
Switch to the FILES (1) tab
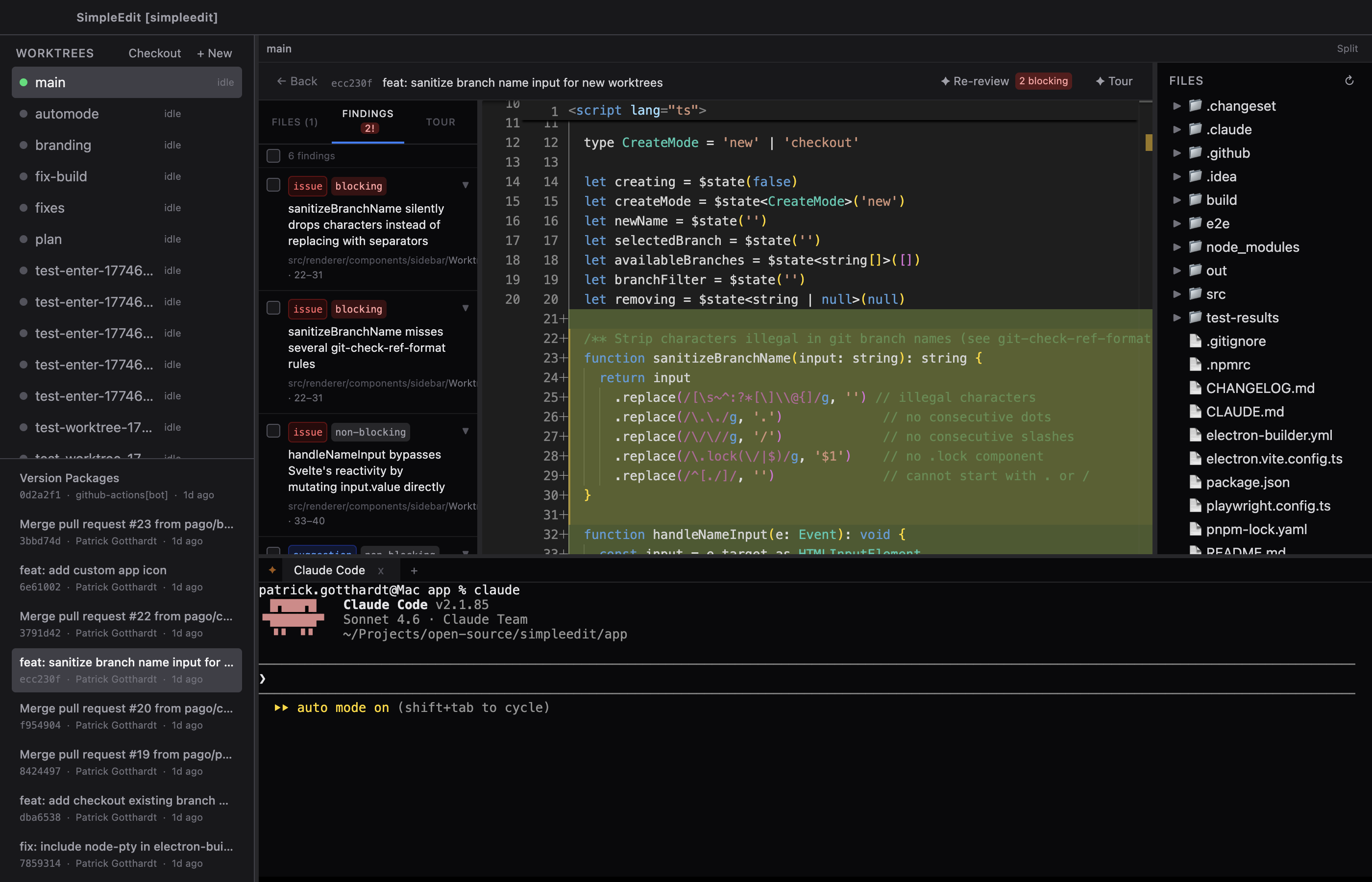(294, 122)
